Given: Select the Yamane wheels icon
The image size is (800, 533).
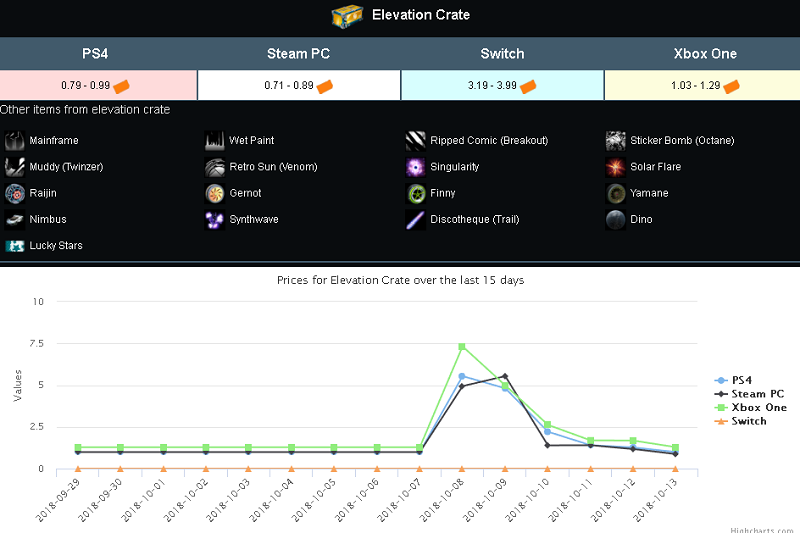Looking at the screenshot, I should click(615, 193).
